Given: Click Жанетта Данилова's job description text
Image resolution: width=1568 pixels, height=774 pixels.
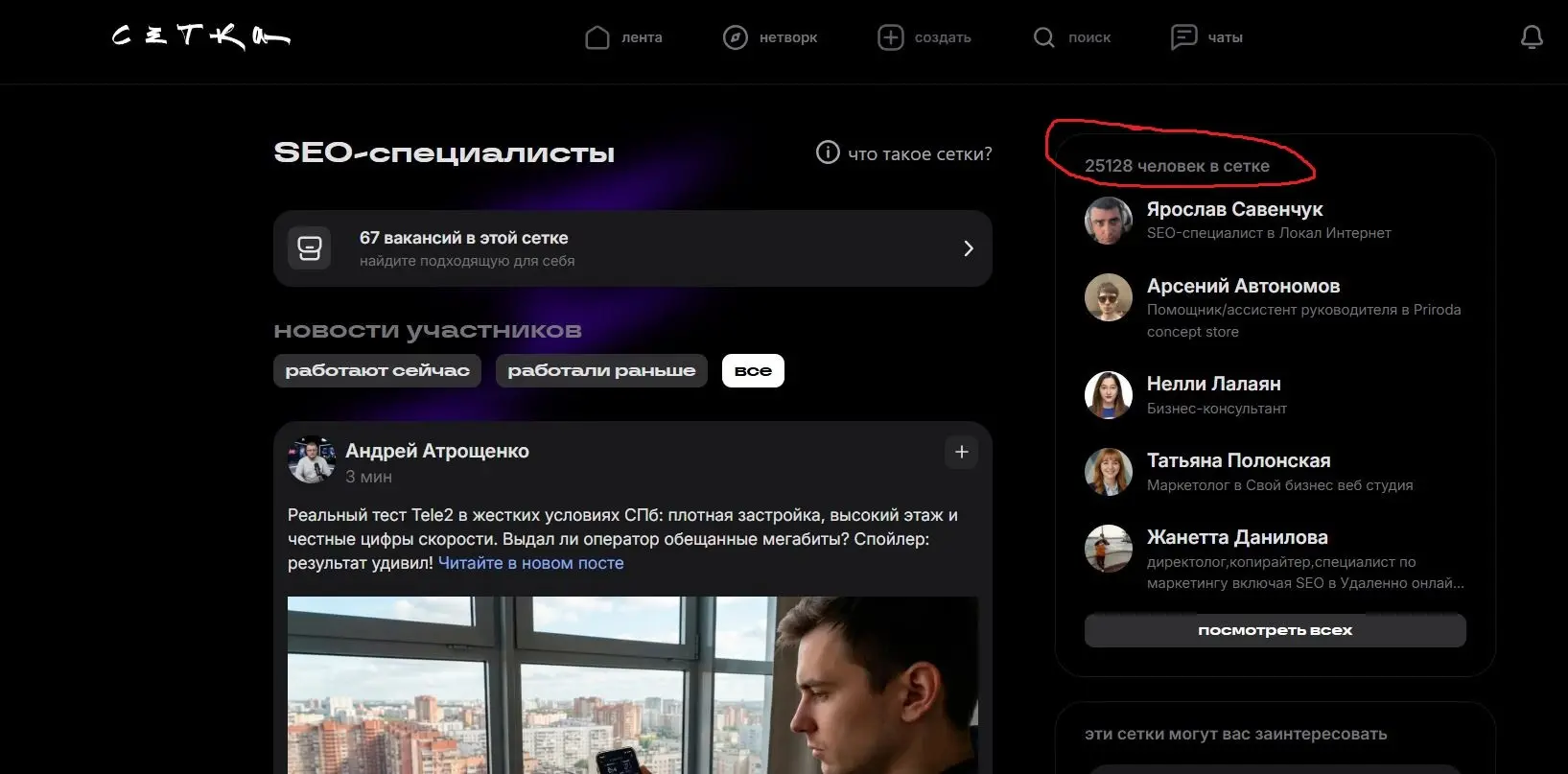Looking at the screenshot, I should 1305,573.
